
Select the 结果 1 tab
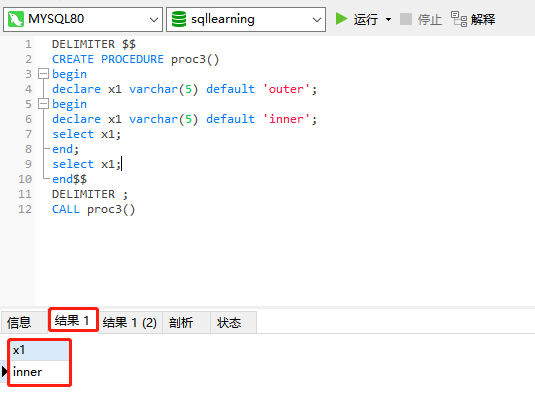(73, 320)
